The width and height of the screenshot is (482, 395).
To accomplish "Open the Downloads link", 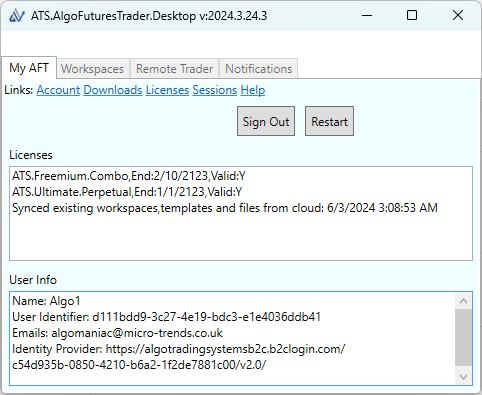I will click(113, 90).
